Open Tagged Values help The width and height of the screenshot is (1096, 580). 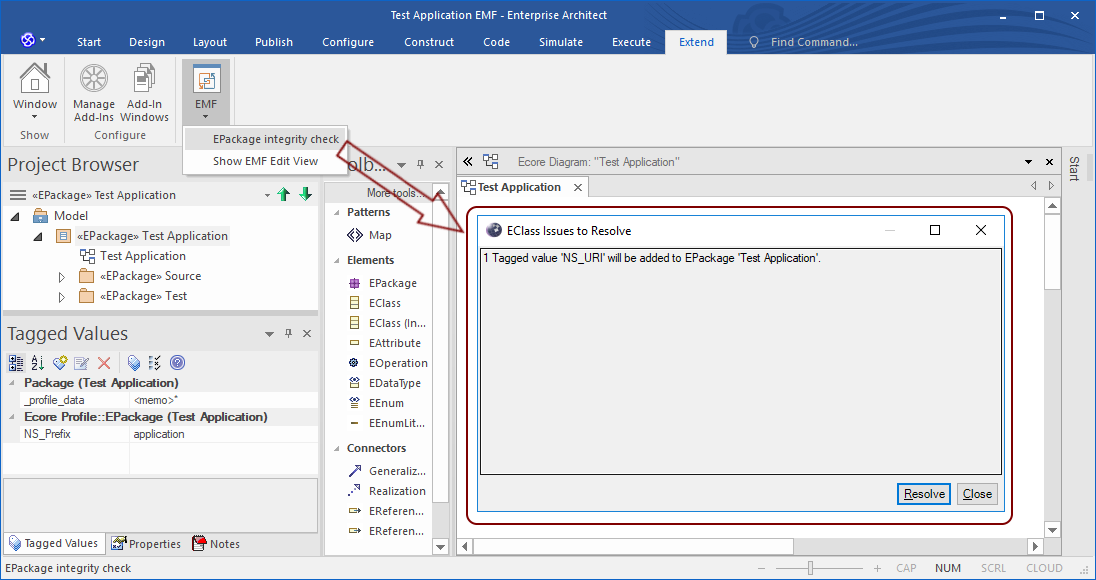[178, 363]
